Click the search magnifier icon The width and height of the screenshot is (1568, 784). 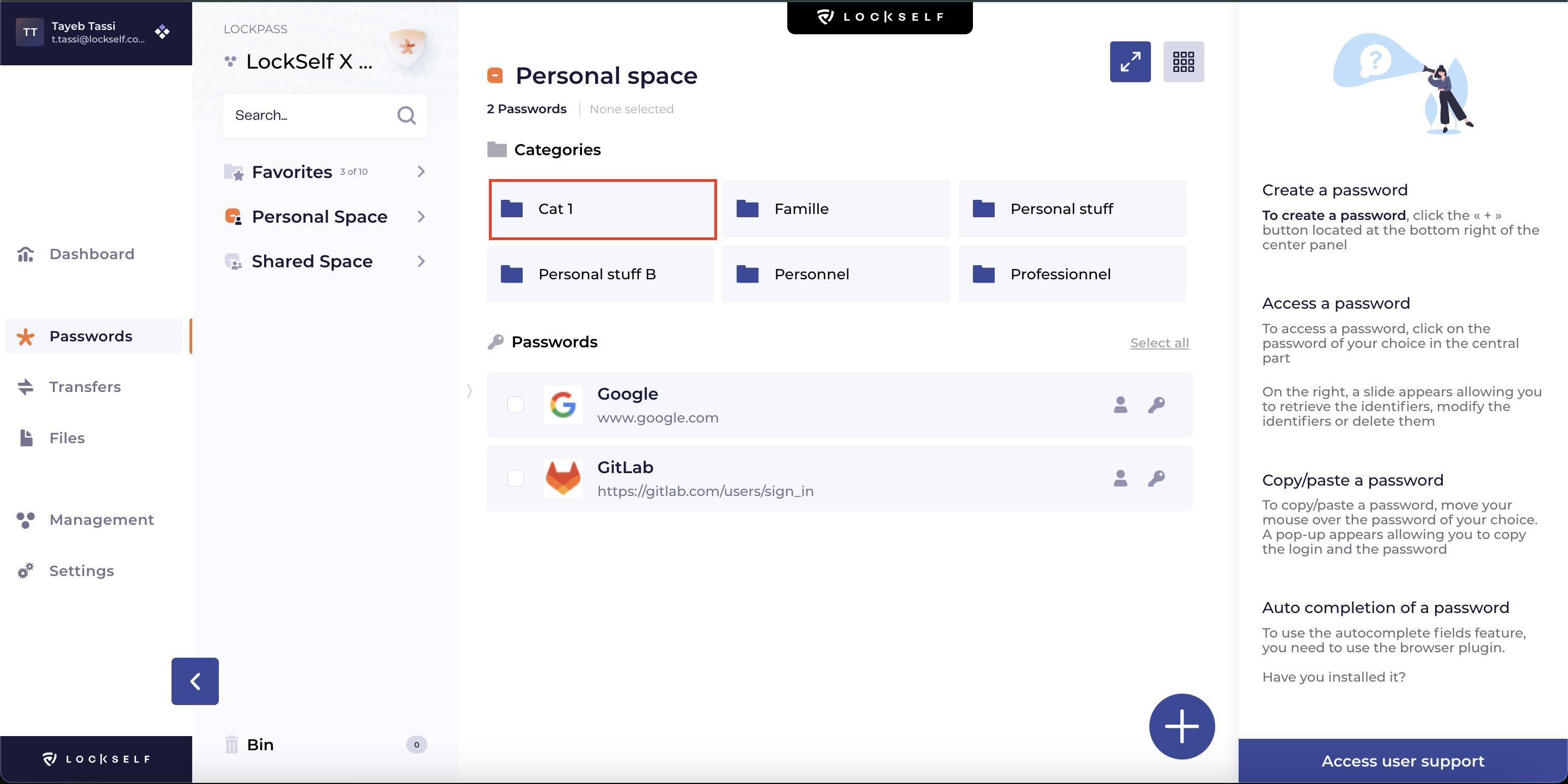coord(406,115)
